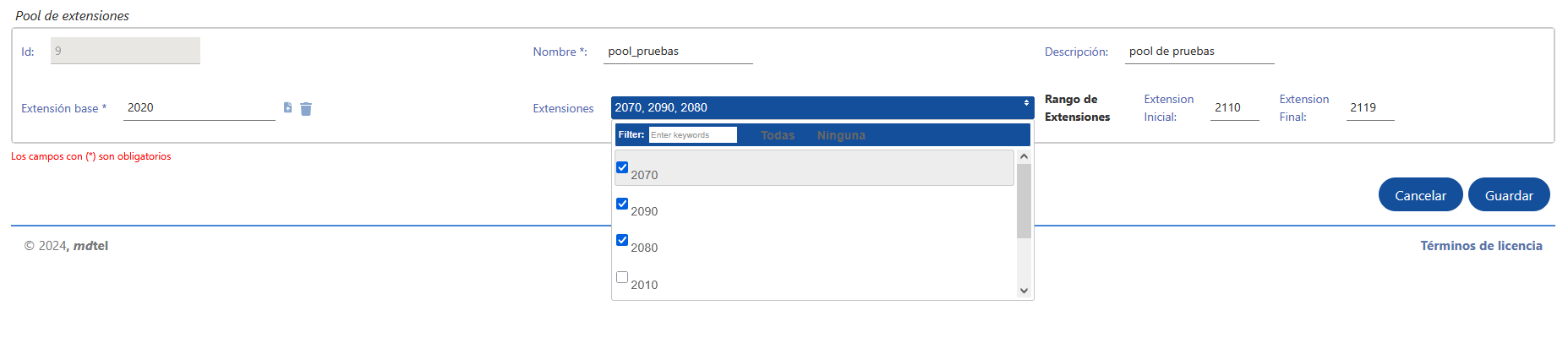Open the Términos de licencia link
Screen dimensions: 1568x349
click(x=1481, y=246)
